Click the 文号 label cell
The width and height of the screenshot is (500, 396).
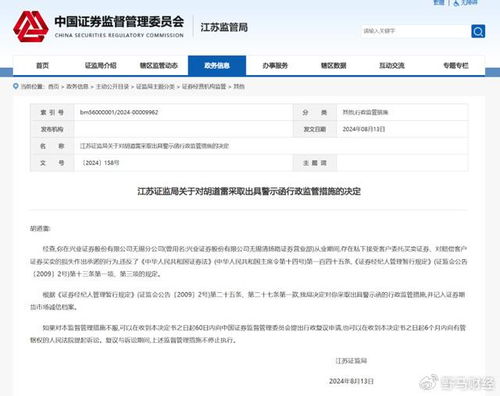point(52,163)
